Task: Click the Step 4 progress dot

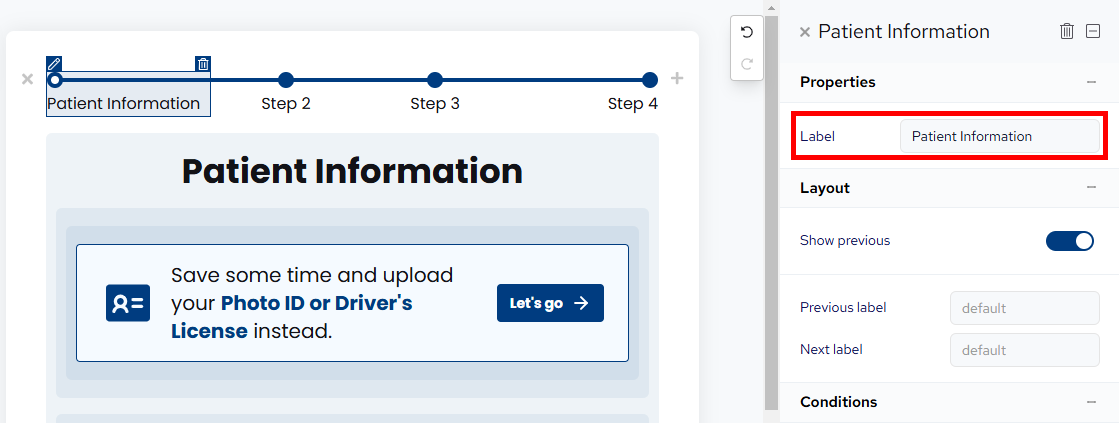Action: coord(649,80)
